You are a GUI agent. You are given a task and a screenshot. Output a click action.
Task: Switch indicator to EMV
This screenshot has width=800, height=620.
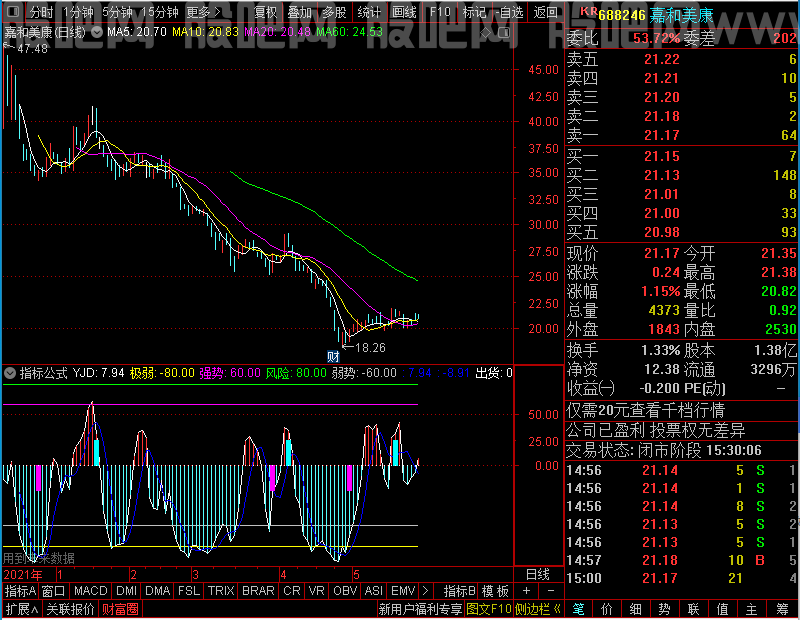[x=403, y=591]
